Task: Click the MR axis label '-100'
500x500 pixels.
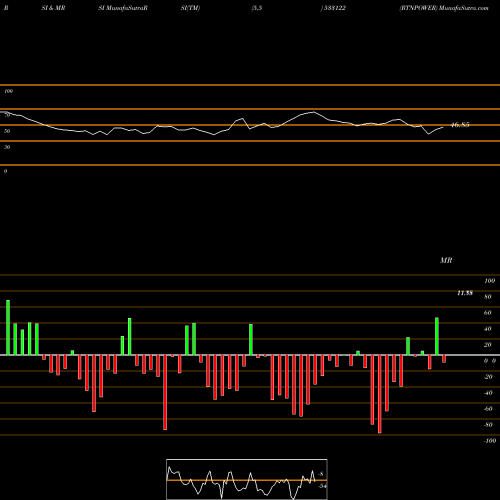Action: pos(489,441)
